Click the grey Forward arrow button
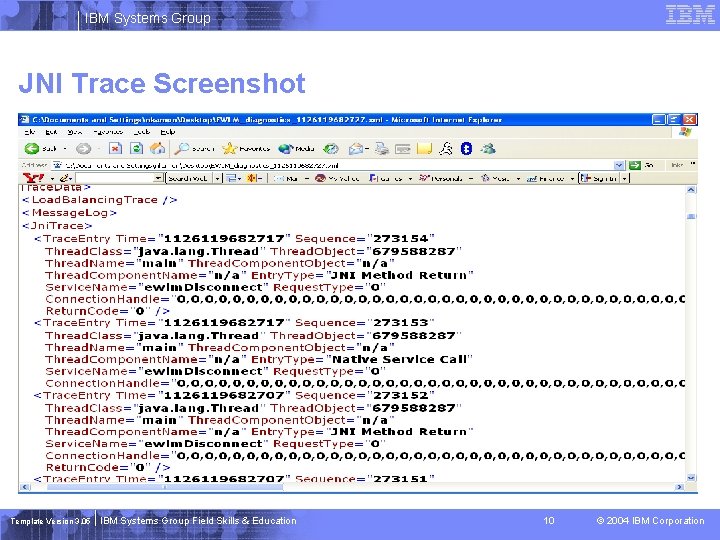 pos(83,148)
